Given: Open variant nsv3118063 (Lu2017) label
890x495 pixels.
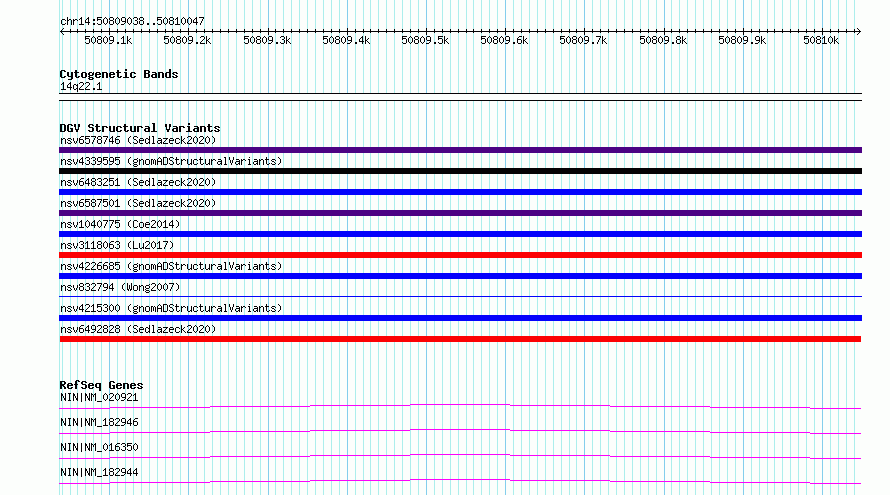Looking at the screenshot, I should tap(117, 245).
